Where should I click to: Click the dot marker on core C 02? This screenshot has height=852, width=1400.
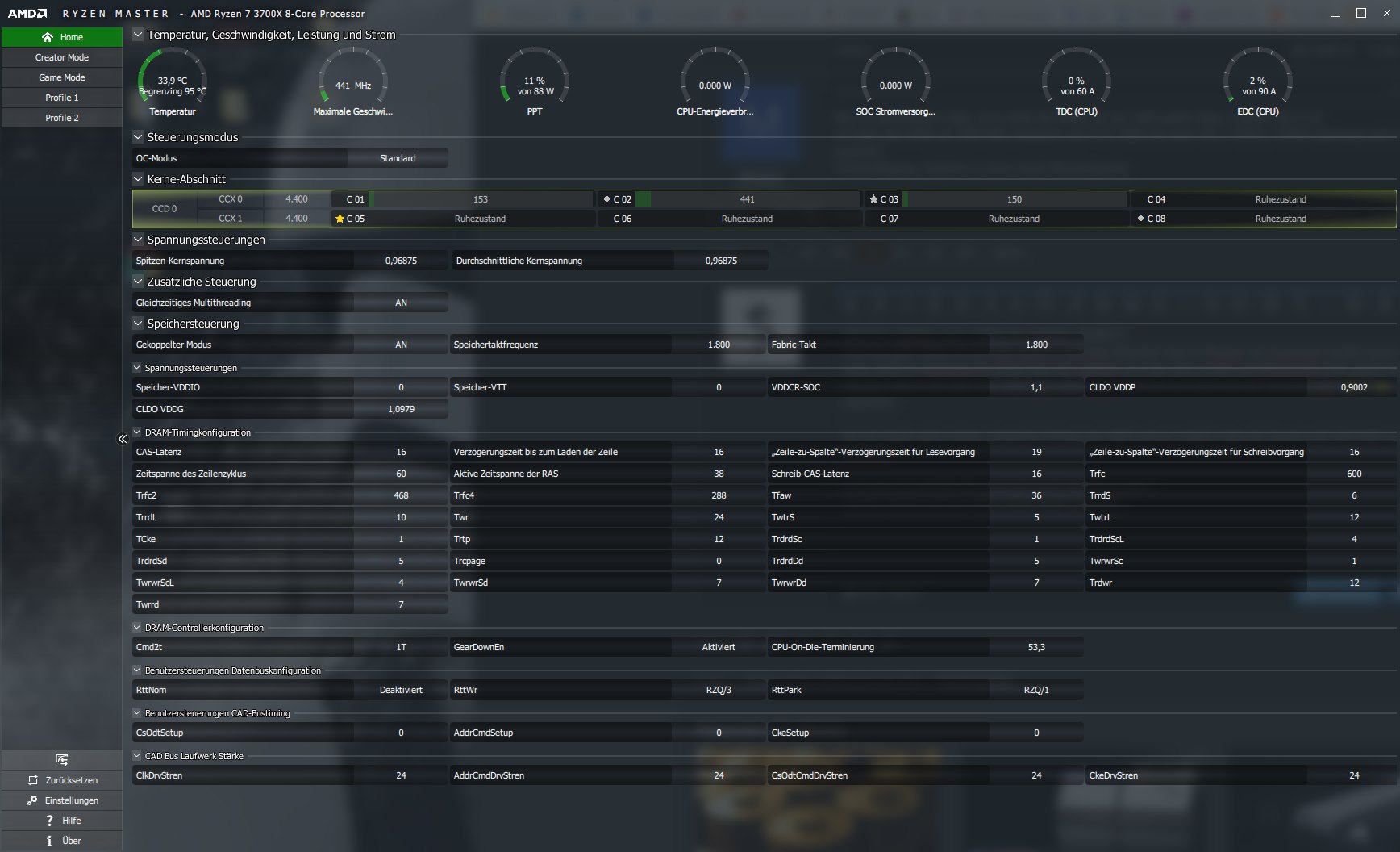(606, 199)
